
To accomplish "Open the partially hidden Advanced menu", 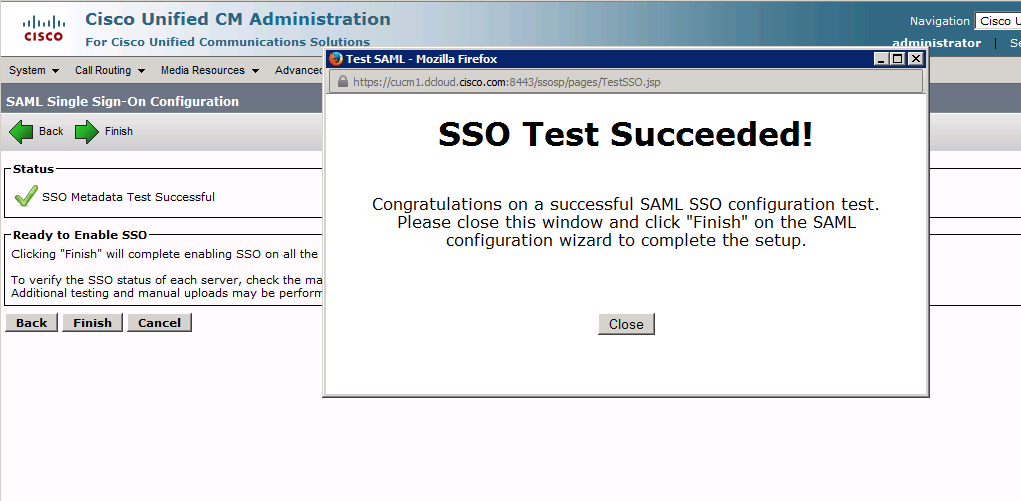I will pos(298,70).
